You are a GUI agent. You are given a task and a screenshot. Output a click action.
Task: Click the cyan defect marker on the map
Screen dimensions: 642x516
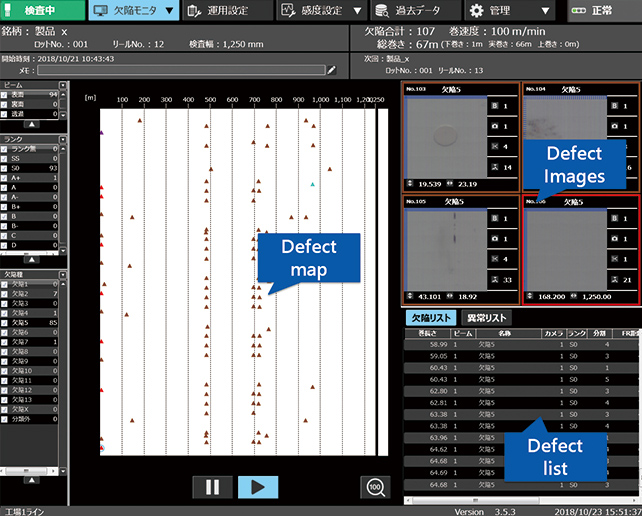tap(312, 185)
